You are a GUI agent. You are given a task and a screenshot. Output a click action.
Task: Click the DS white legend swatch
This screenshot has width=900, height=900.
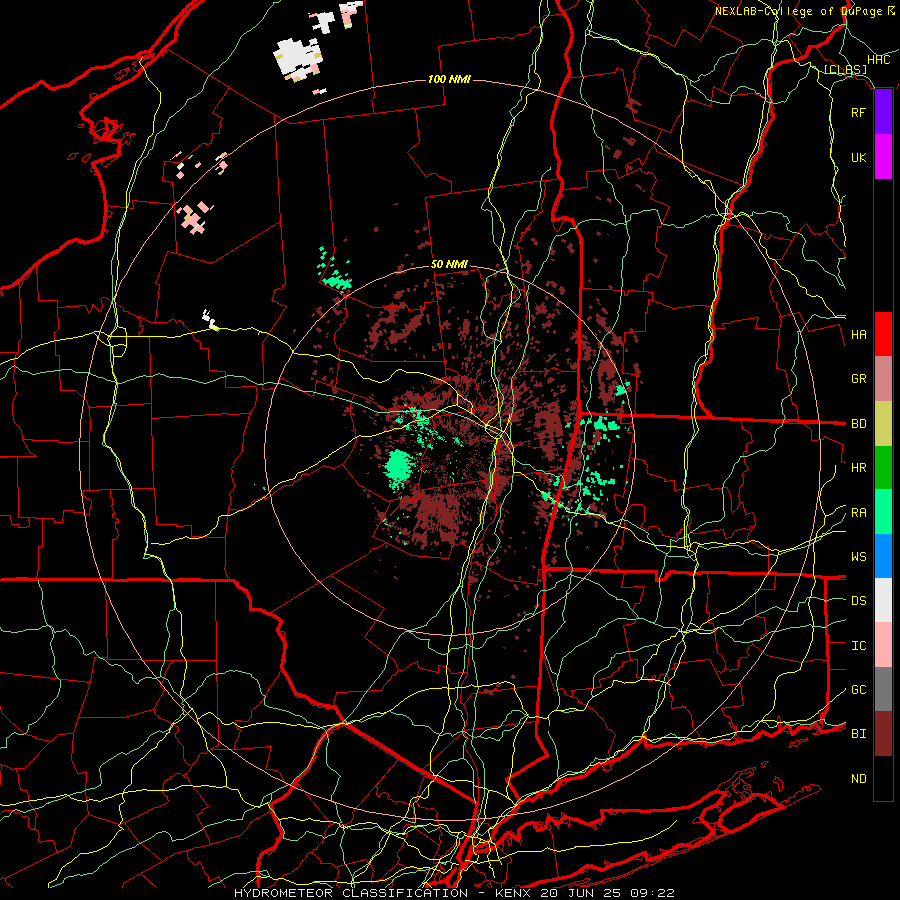tap(883, 600)
